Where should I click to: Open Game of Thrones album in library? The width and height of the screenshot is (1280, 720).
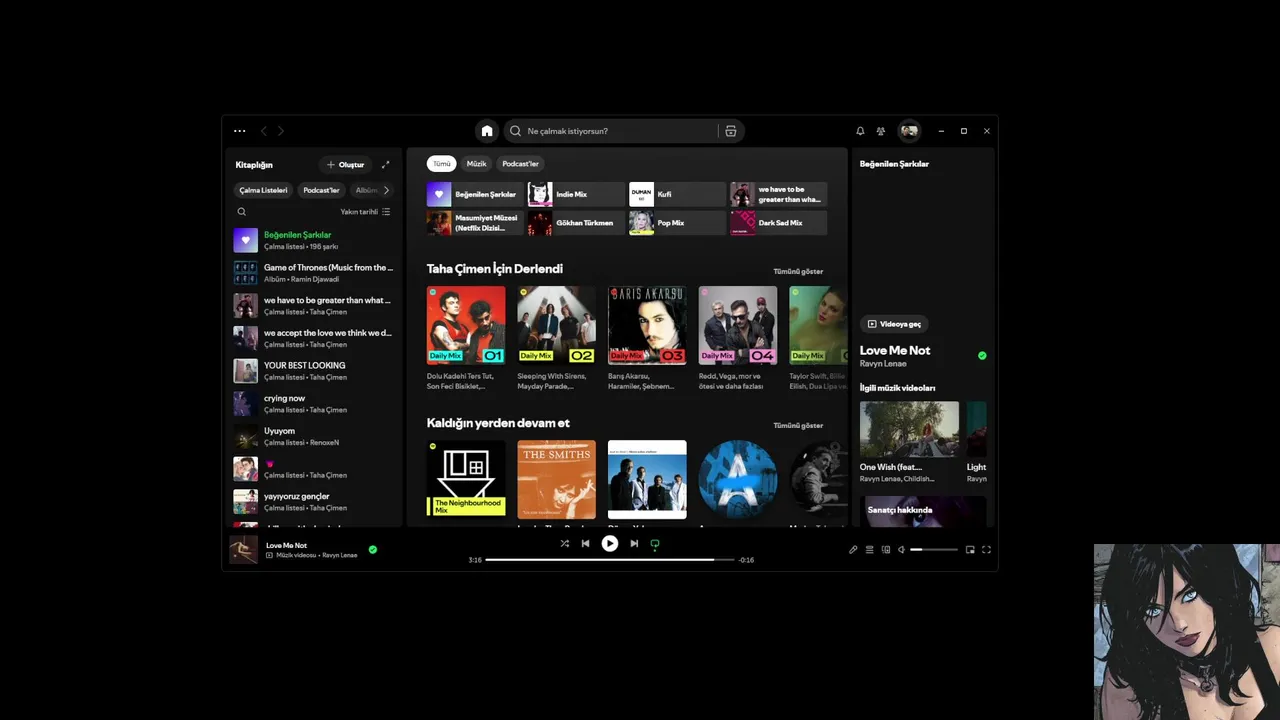(314, 273)
